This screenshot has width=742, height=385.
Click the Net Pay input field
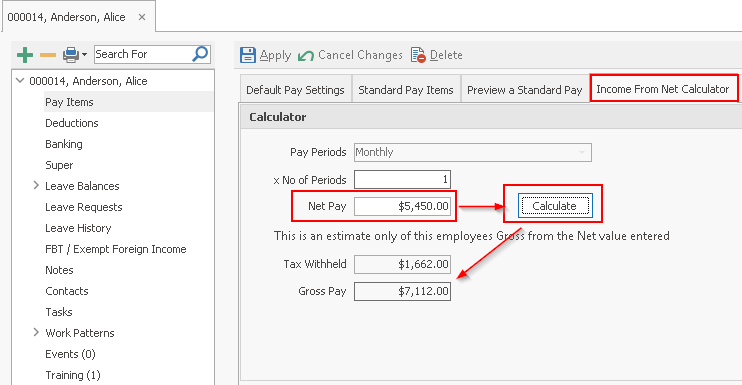[402, 206]
